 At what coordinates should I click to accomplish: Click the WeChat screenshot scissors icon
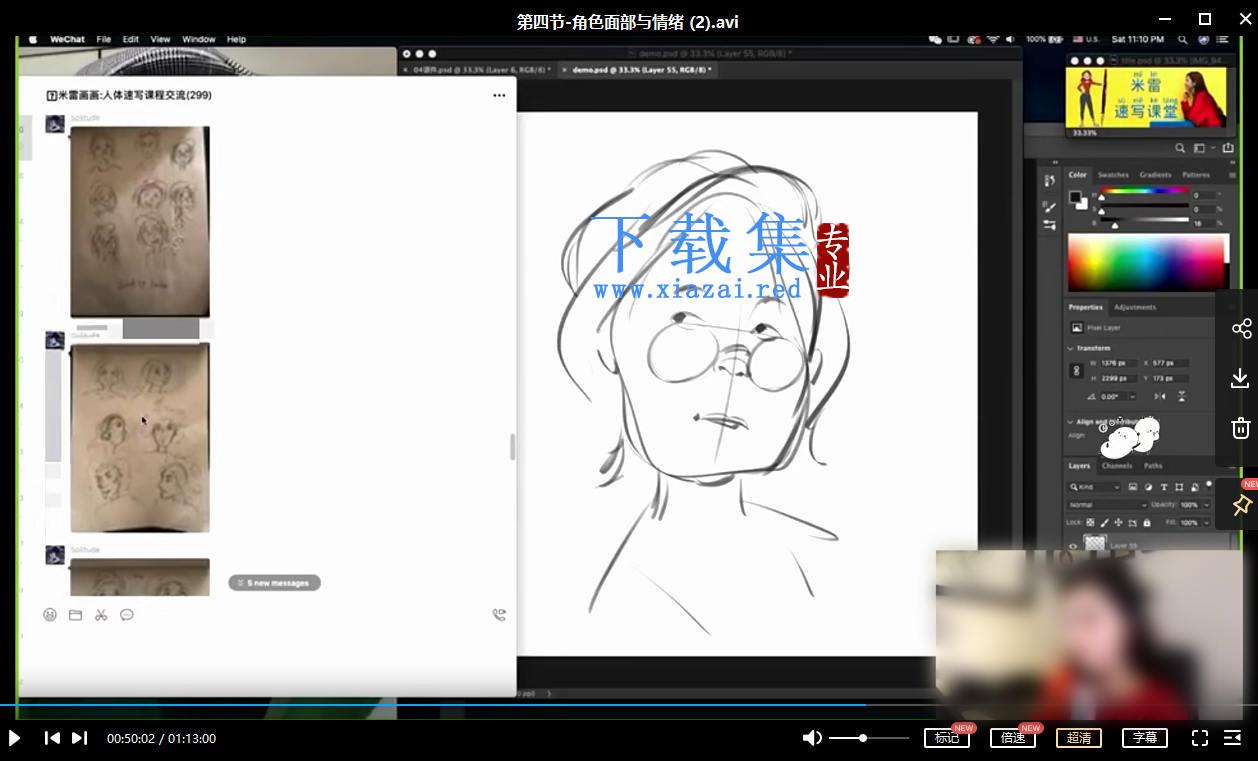[x=101, y=615]
